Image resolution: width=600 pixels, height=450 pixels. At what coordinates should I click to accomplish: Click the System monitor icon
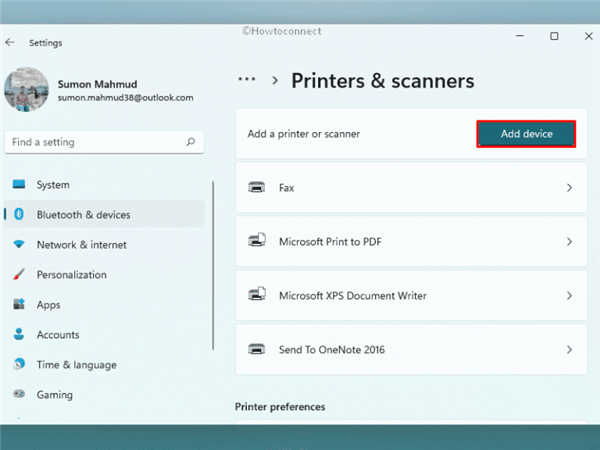pos(19,184)
